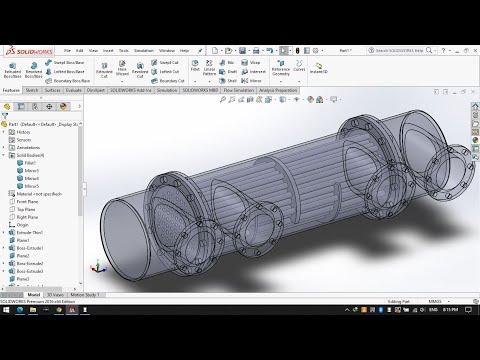Open the Insert menu

(x=108, y=51)
